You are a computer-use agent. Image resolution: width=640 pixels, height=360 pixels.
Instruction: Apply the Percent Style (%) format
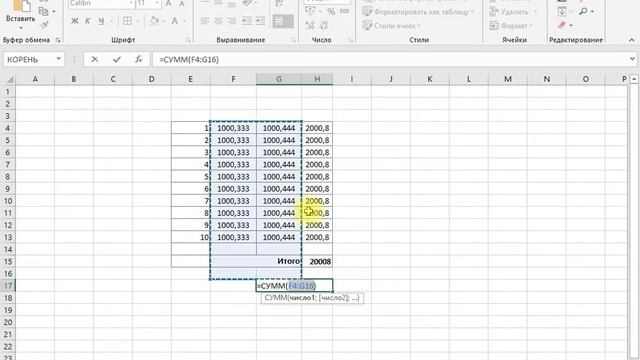(x=331, y=12)
